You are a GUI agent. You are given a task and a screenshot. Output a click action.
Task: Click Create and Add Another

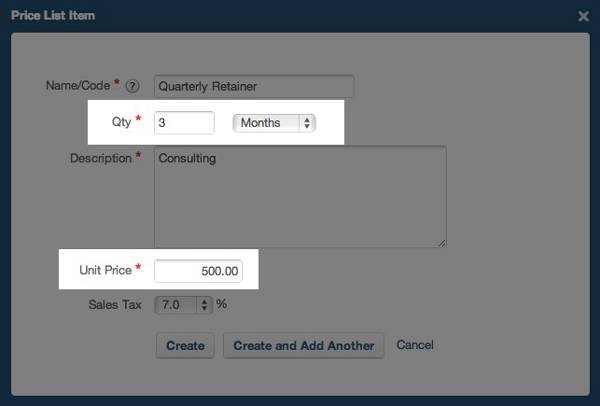click(303, 346)
